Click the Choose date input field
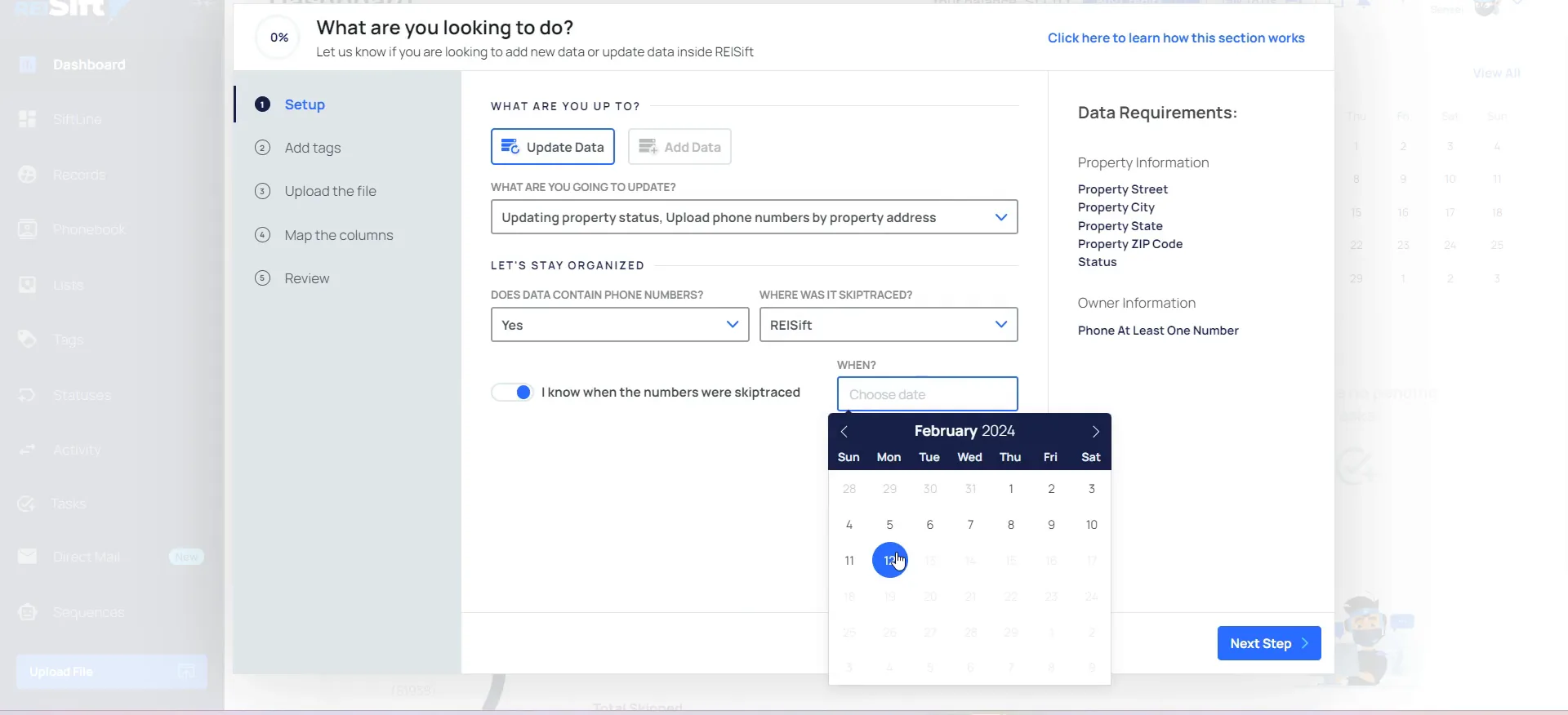The image size is (1568, 715). [928, 394]
